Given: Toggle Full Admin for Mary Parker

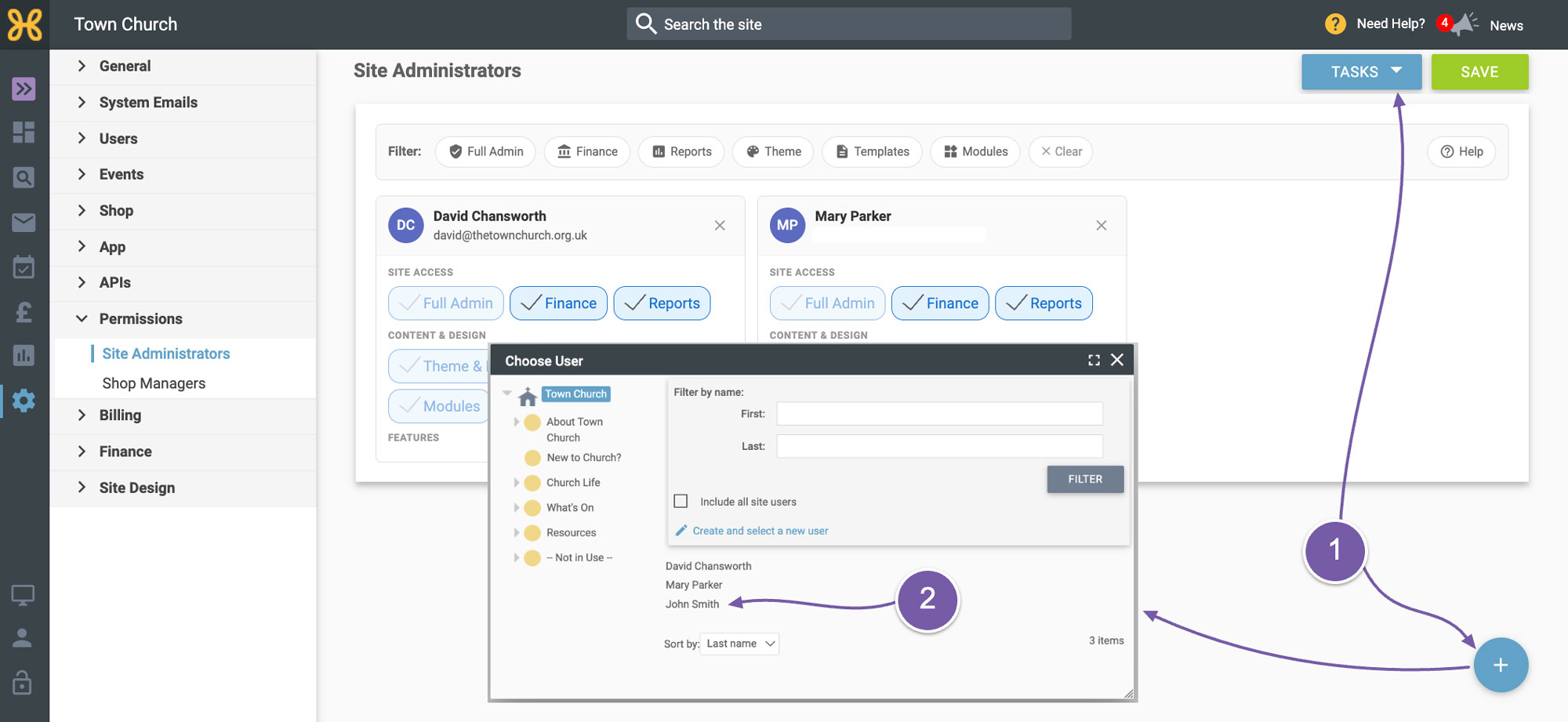Looking at the screenshot, I should (x=828, y=303).
